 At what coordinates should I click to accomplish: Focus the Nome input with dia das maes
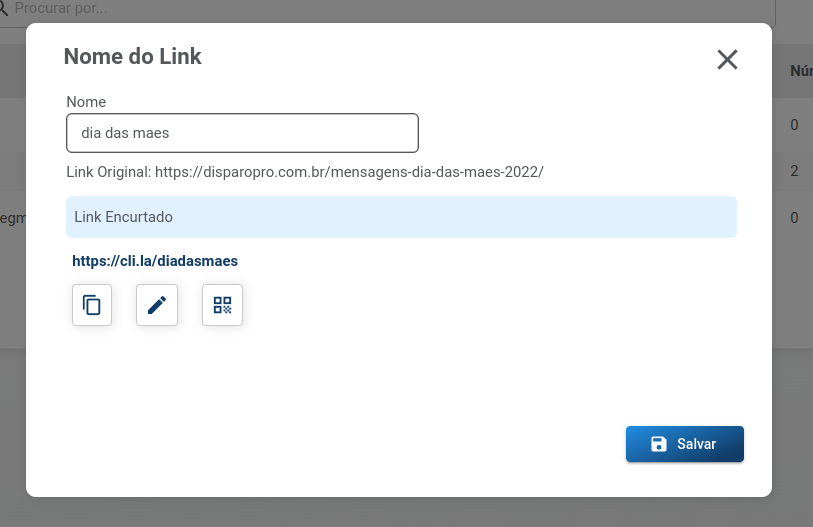[242, 133]
